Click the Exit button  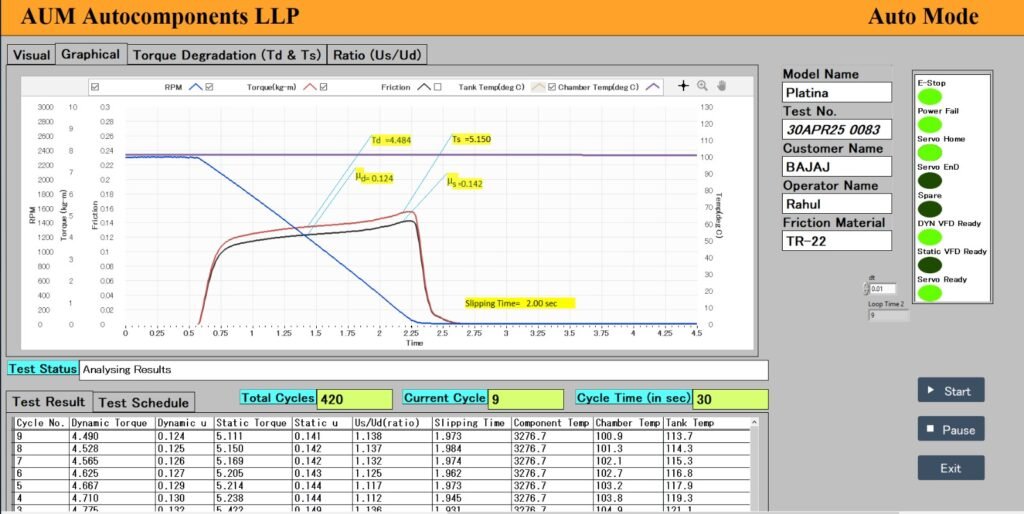950,468
